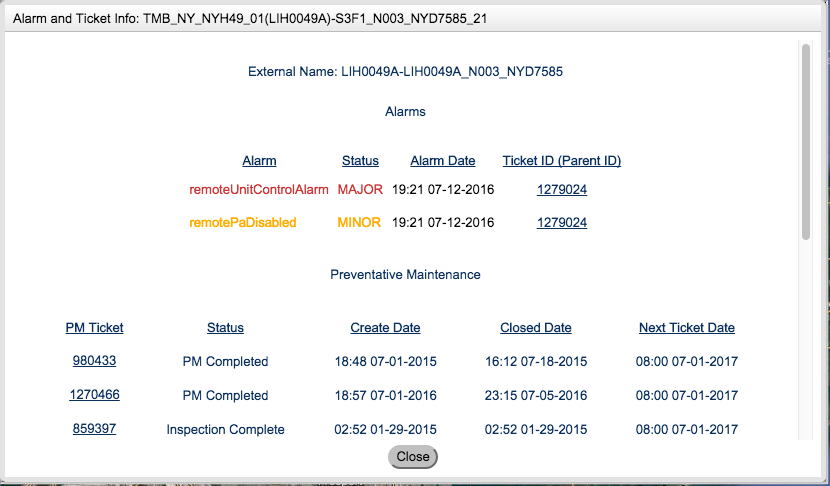Click the Alarm Date column header
Viewport: 830px width, 486px height.
click(442, 160)
